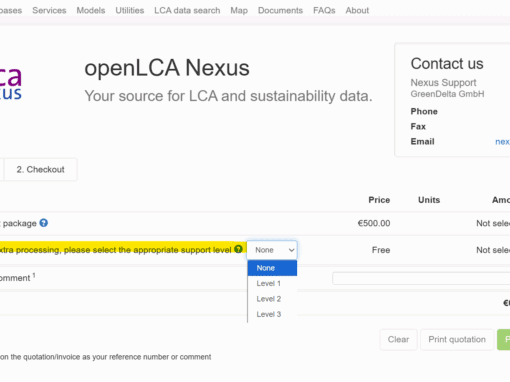This screenshot has height=382, width=510.
Task: Choose Level 1 support option
Action: (272, 283)
